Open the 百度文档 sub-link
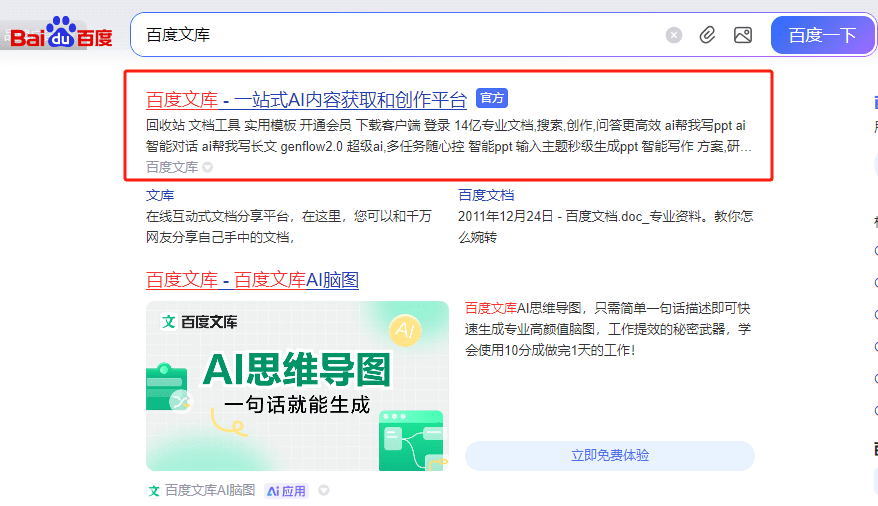 click(486, 195)
